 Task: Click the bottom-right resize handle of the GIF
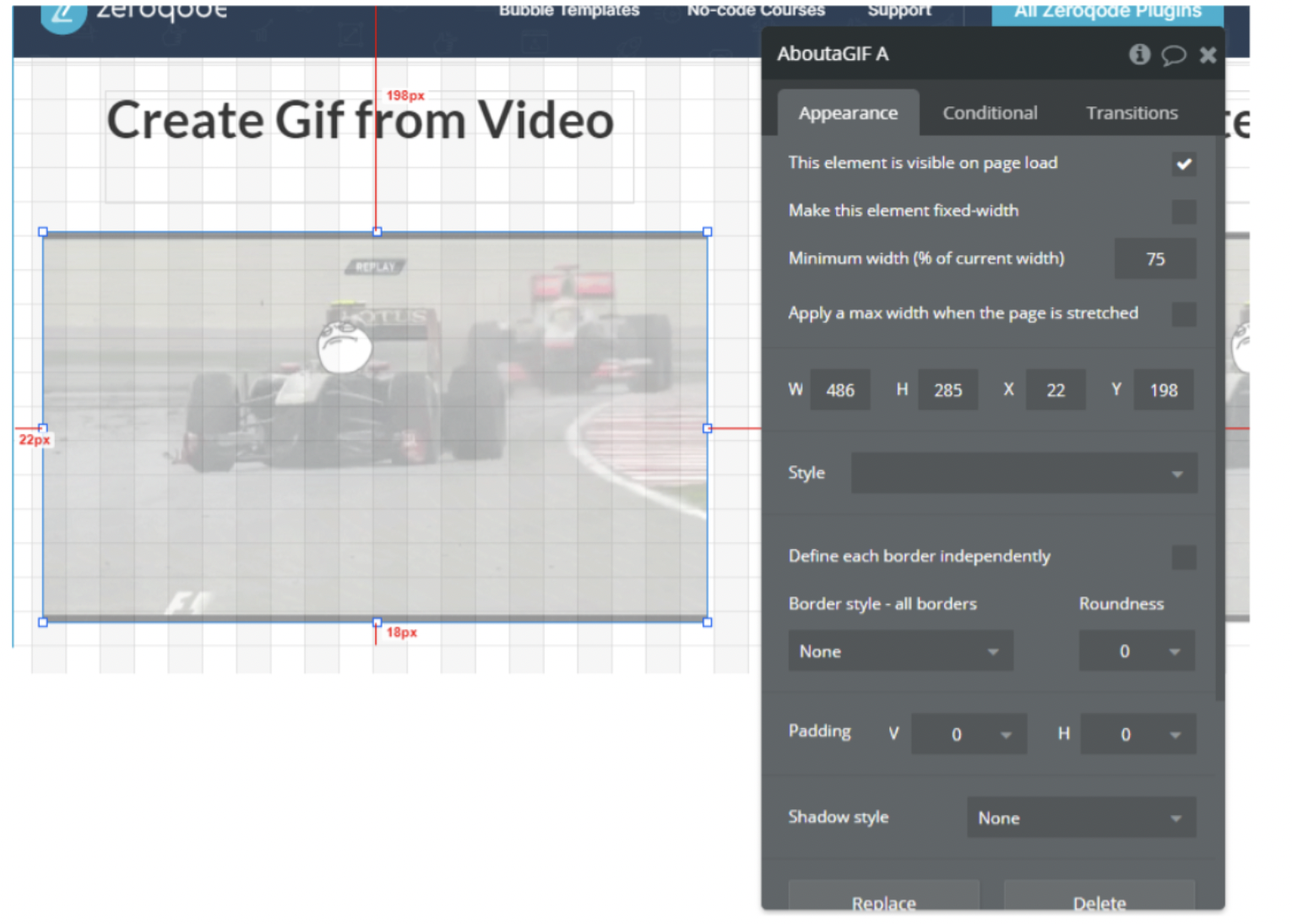(x=708, y=622)
